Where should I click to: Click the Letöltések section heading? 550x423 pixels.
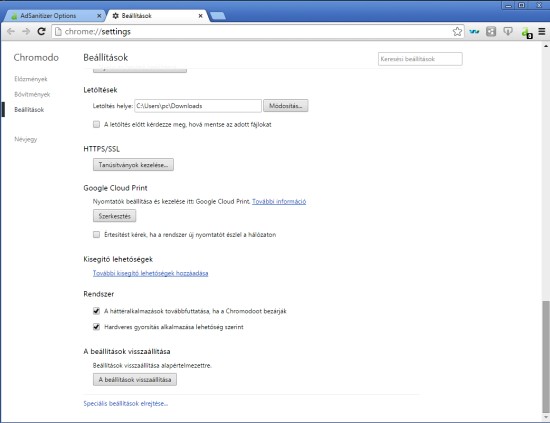click(x=100, y=90)
